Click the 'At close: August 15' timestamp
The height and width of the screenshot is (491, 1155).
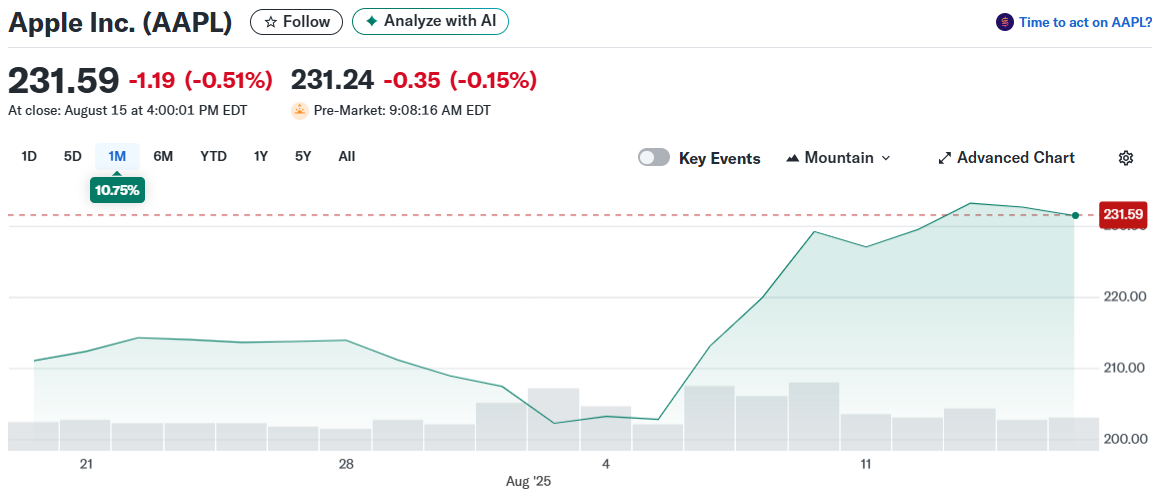(x=127, y=111)
